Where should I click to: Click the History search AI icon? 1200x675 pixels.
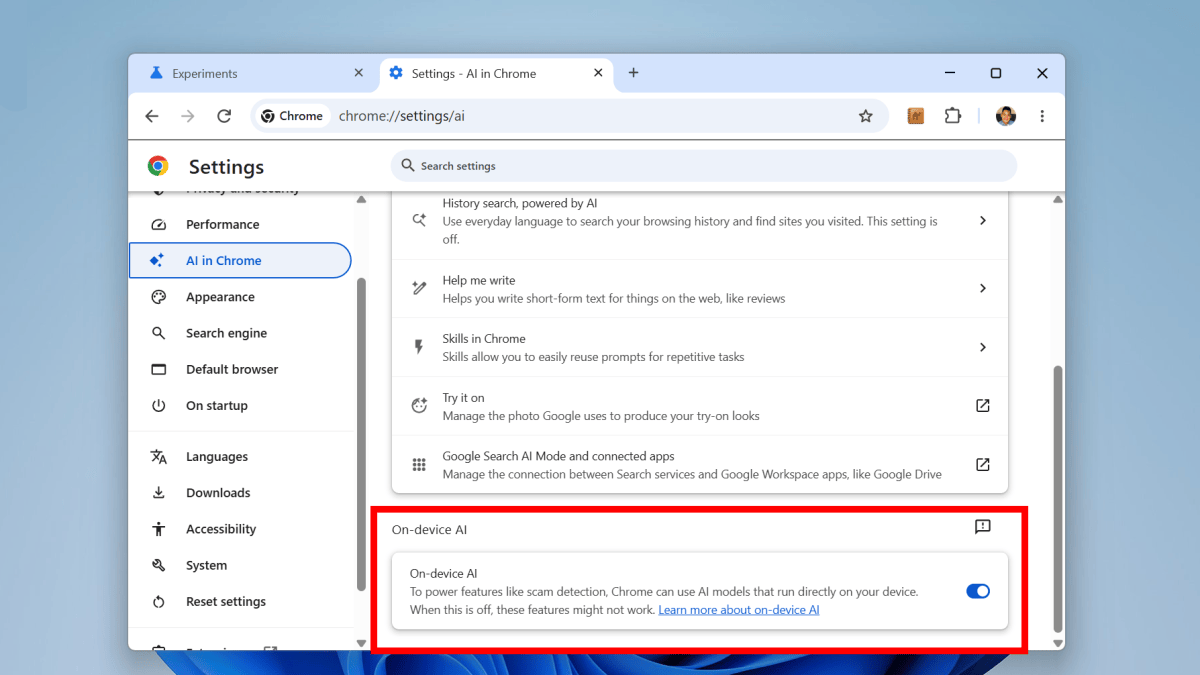(x=420, y=220)
